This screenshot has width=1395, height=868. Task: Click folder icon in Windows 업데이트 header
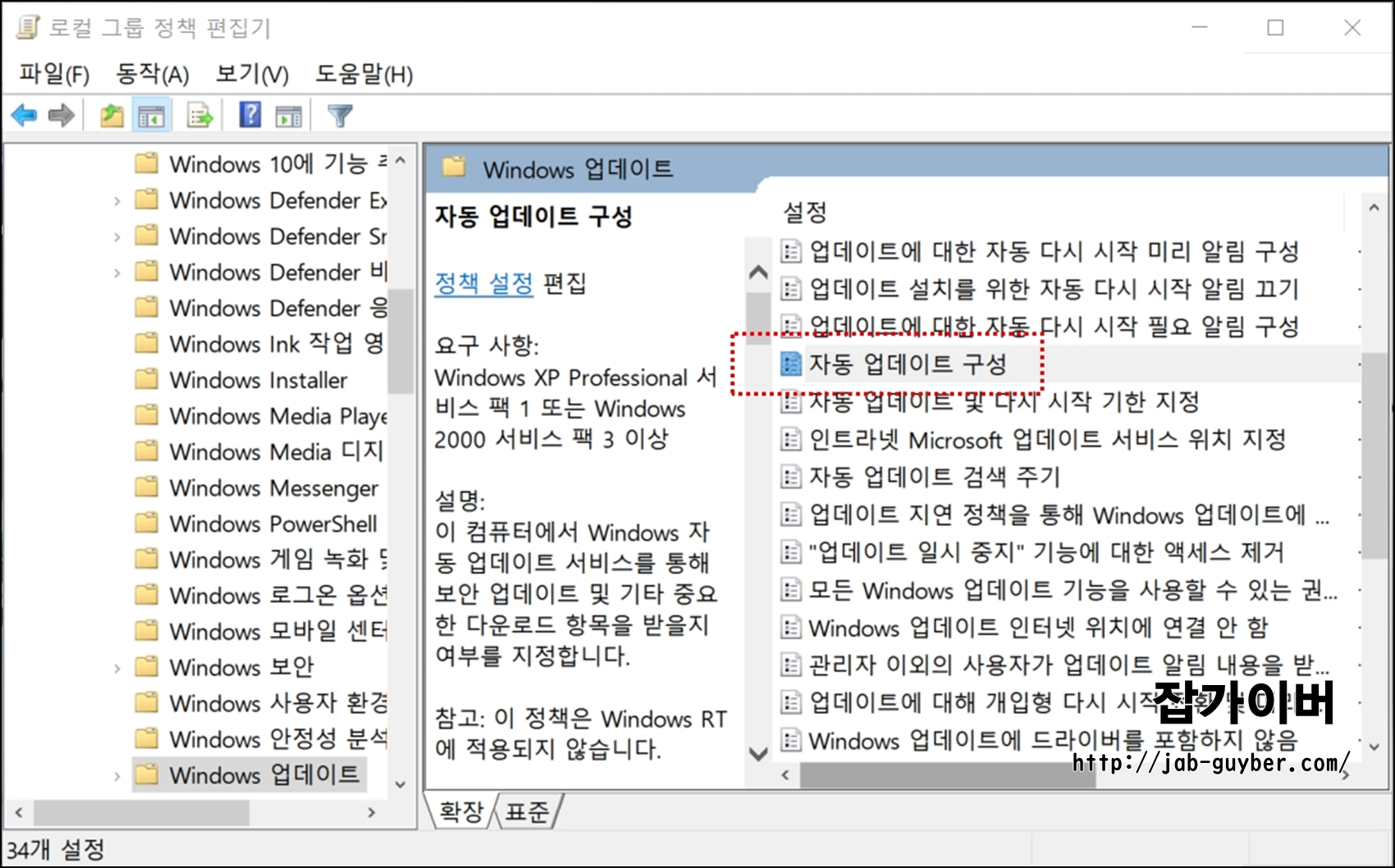coord(454,168)
